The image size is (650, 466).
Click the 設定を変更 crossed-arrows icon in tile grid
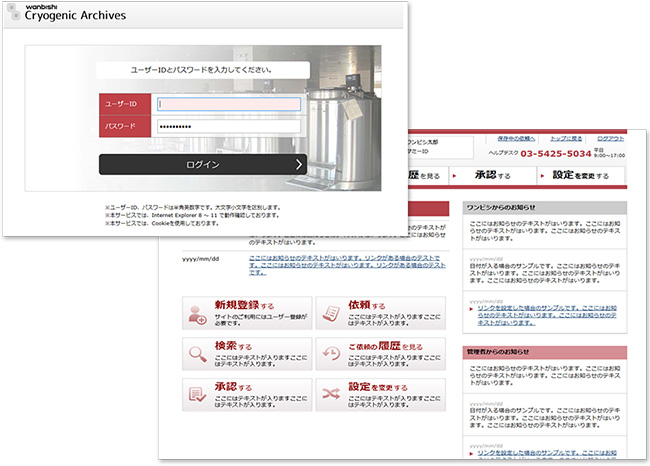(x=330, y=395)
